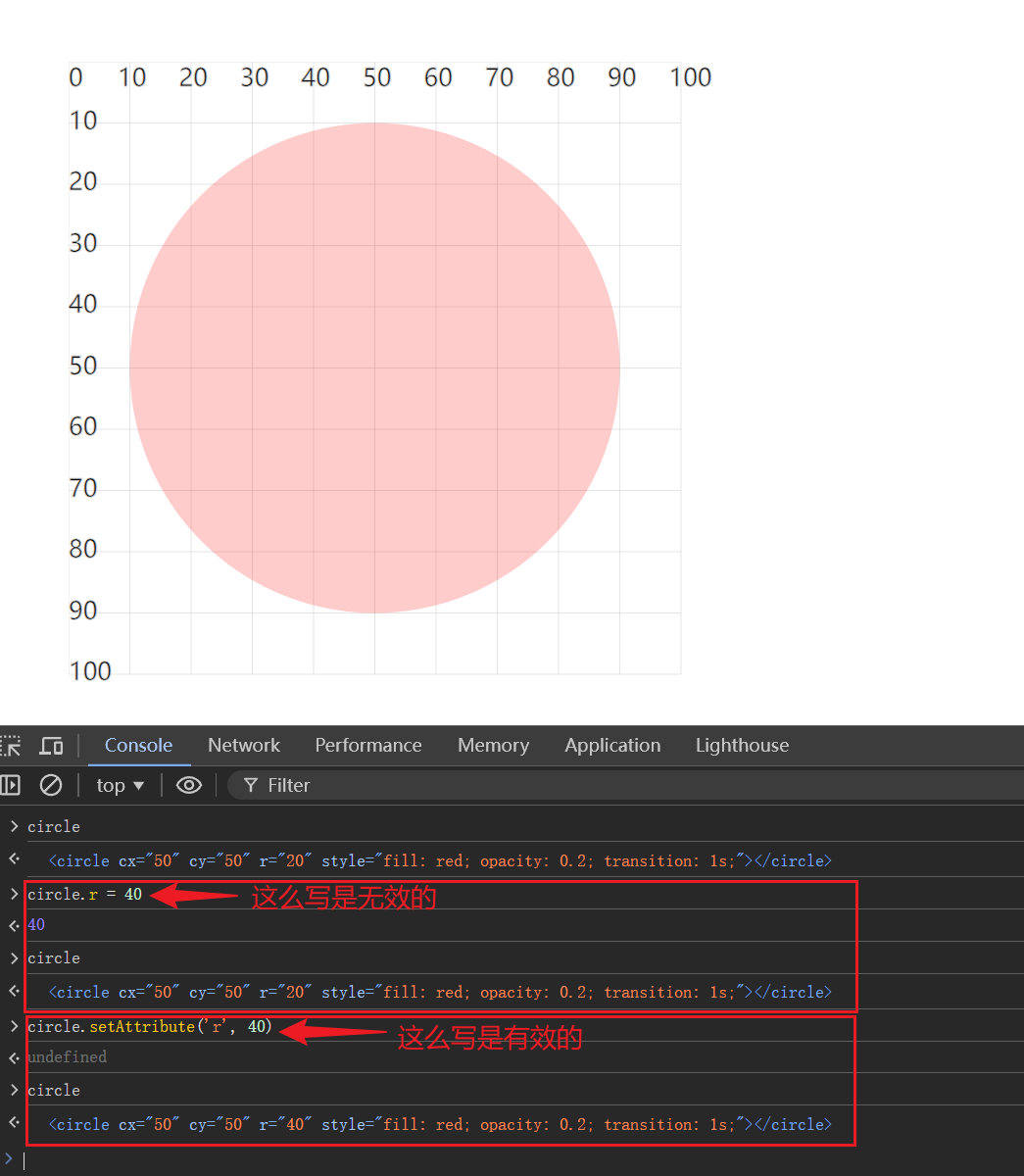The image size is (1024, 1176).
Task: Switch to the Lighthouse tab
Action: pos(742,746)
